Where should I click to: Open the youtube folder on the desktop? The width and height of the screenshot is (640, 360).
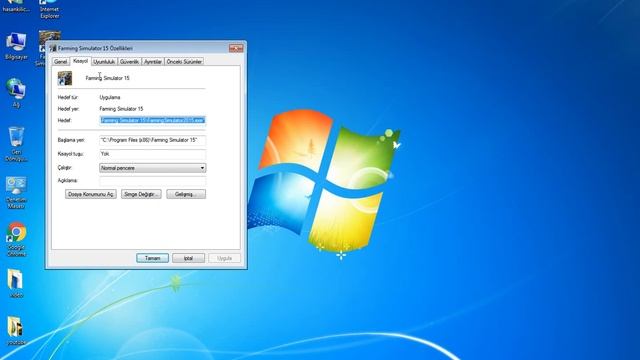16,331
